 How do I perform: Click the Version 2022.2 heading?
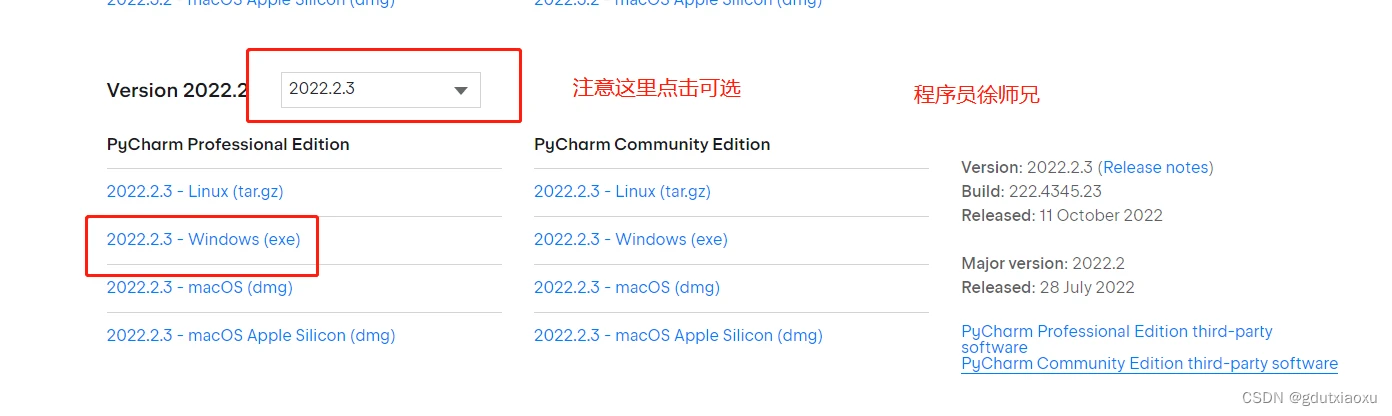click(177, 90)
